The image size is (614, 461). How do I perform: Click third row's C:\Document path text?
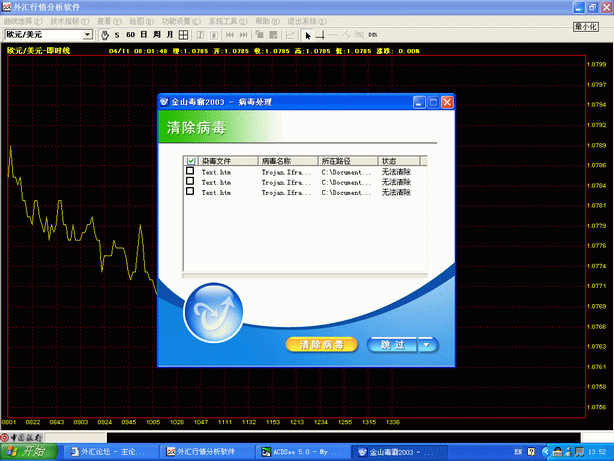[x=346, y=193]
